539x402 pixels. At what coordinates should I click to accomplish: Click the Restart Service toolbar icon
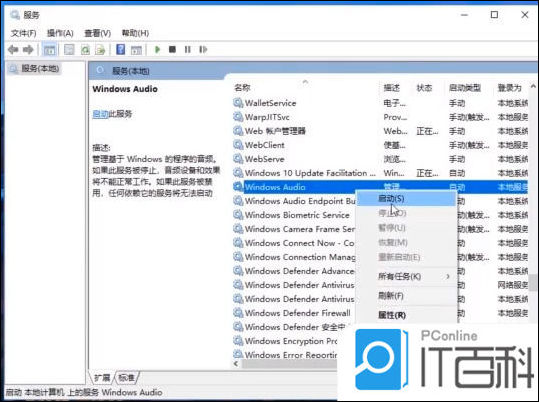203,50
